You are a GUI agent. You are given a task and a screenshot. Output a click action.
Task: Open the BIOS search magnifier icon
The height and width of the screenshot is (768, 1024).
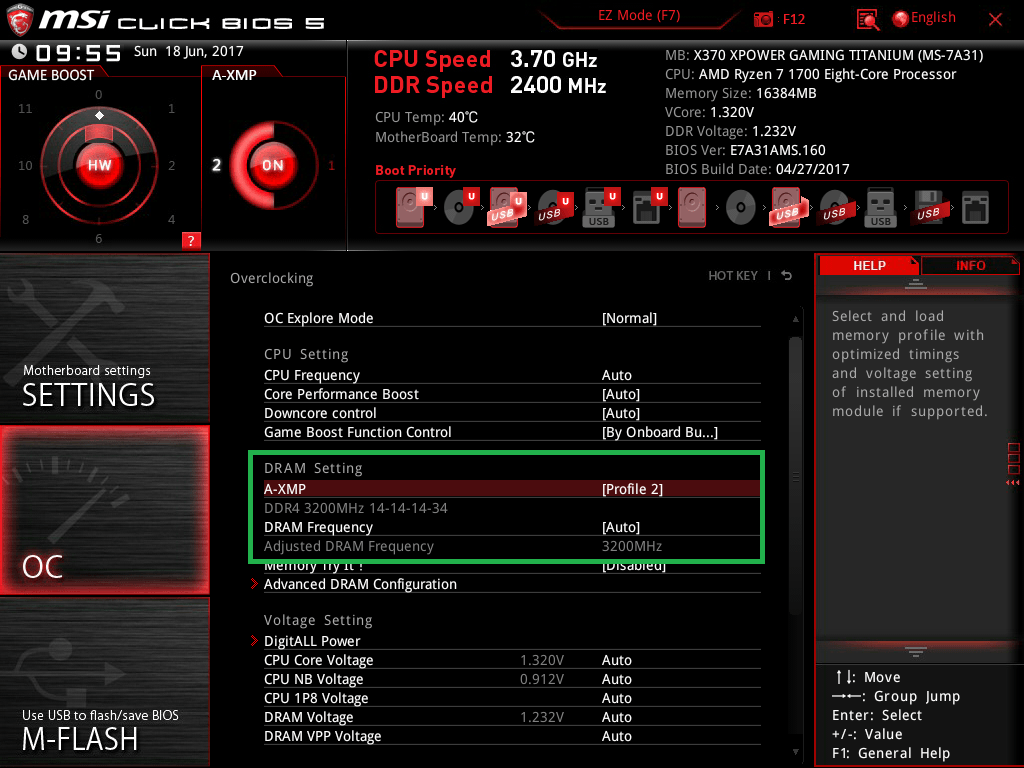(867, 20)
